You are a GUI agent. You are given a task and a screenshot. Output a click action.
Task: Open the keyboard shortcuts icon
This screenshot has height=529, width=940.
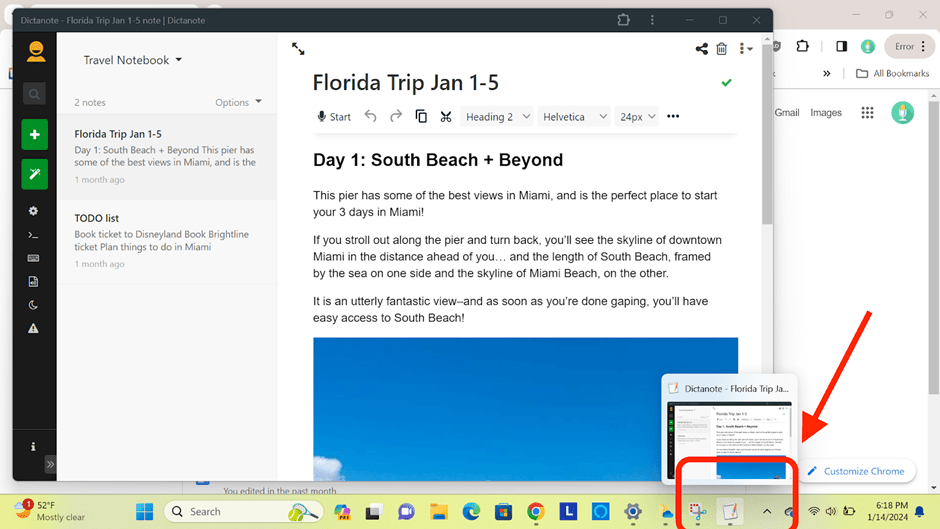click(34, 258)
